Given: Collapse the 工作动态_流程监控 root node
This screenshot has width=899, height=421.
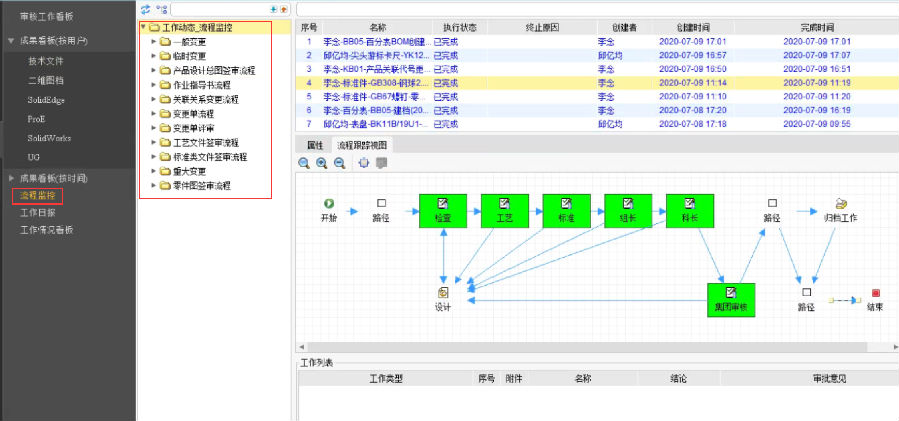Looking at the screenshot, I should point(144,28).
